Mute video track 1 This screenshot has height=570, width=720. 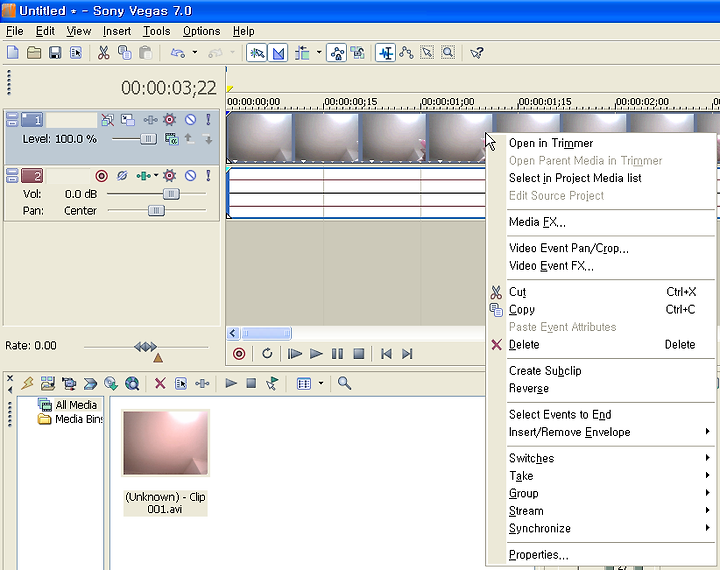[191, 120]
